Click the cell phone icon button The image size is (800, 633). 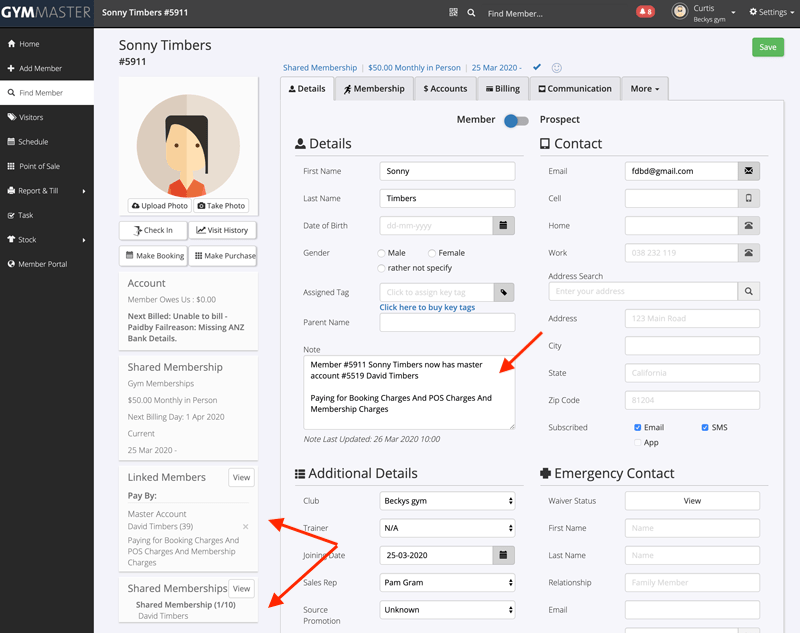point(748,198)
